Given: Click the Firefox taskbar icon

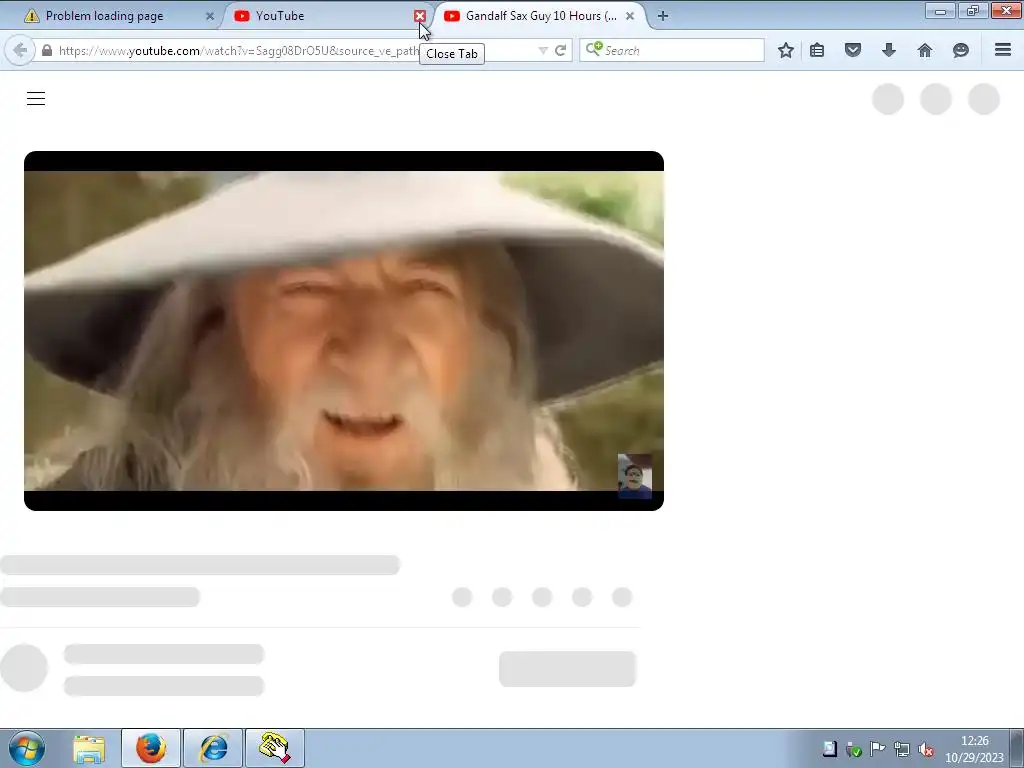Looking at the screenshot, I should click(x=151, y=748).
